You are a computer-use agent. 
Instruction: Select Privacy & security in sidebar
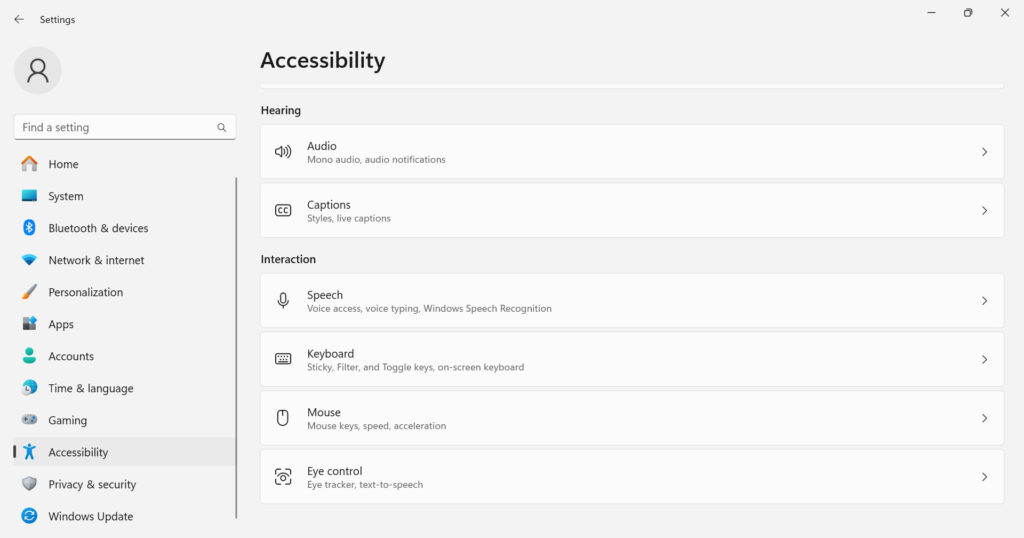point(91,484)
